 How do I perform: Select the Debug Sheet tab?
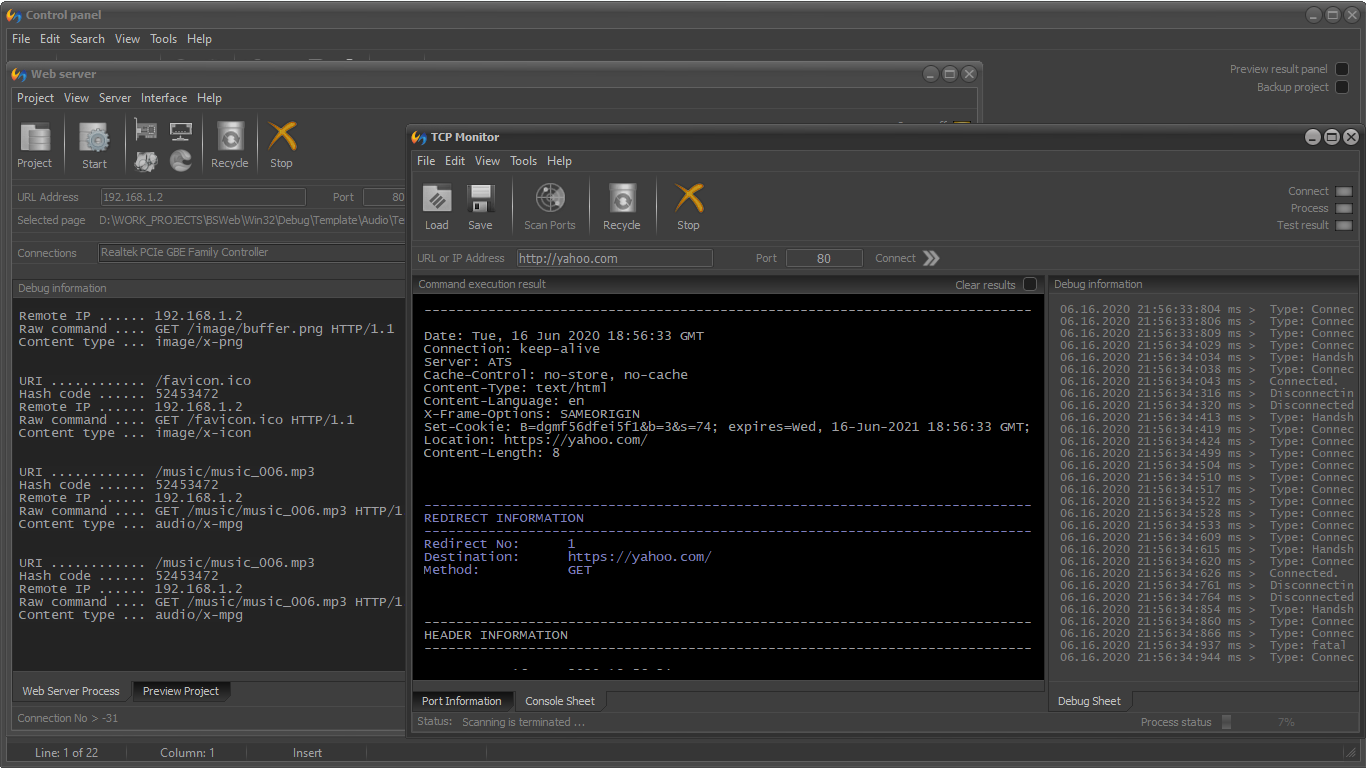click(x=1089, y=701)
